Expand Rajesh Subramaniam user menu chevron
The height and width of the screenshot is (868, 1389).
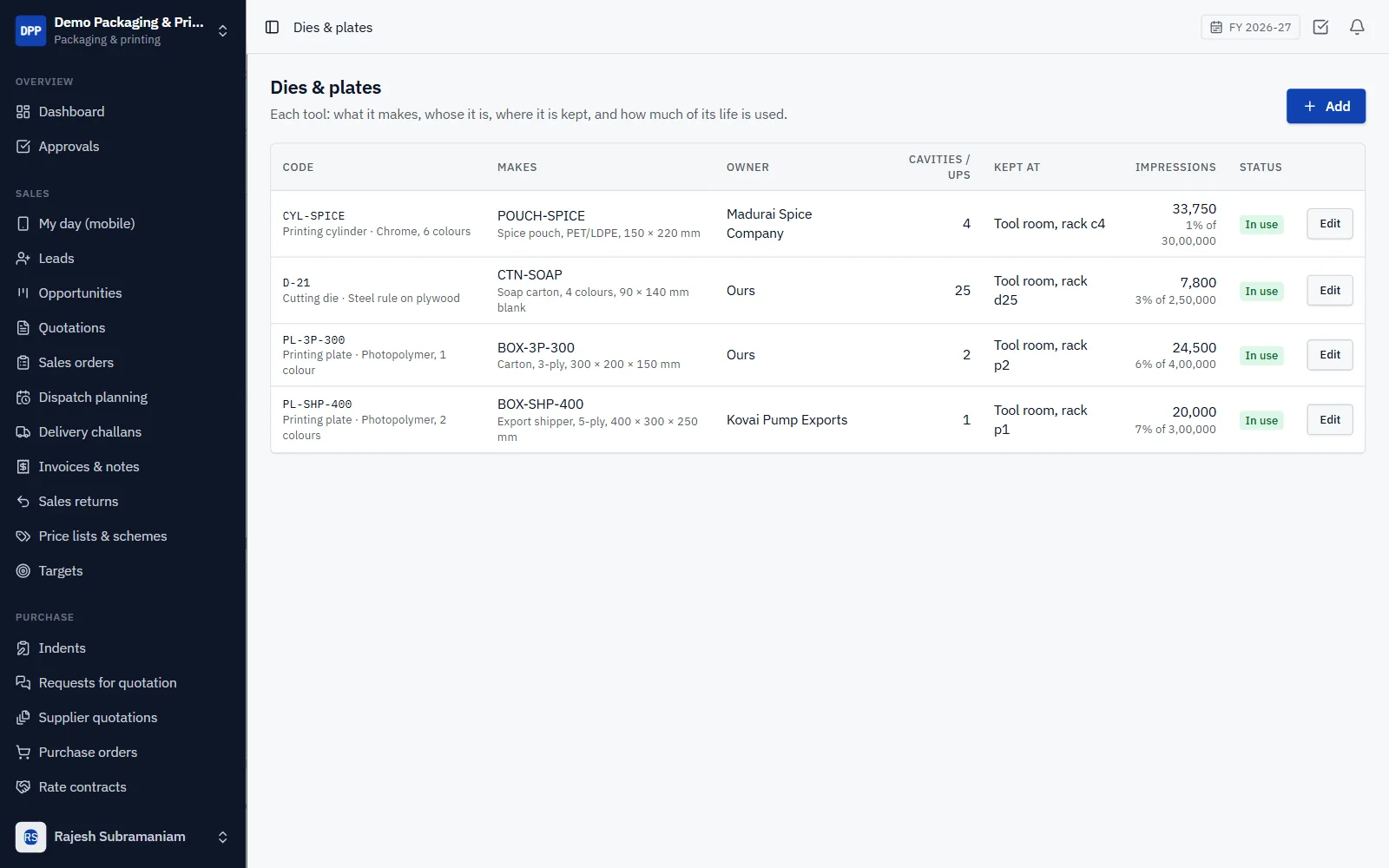tap(223, 837)
